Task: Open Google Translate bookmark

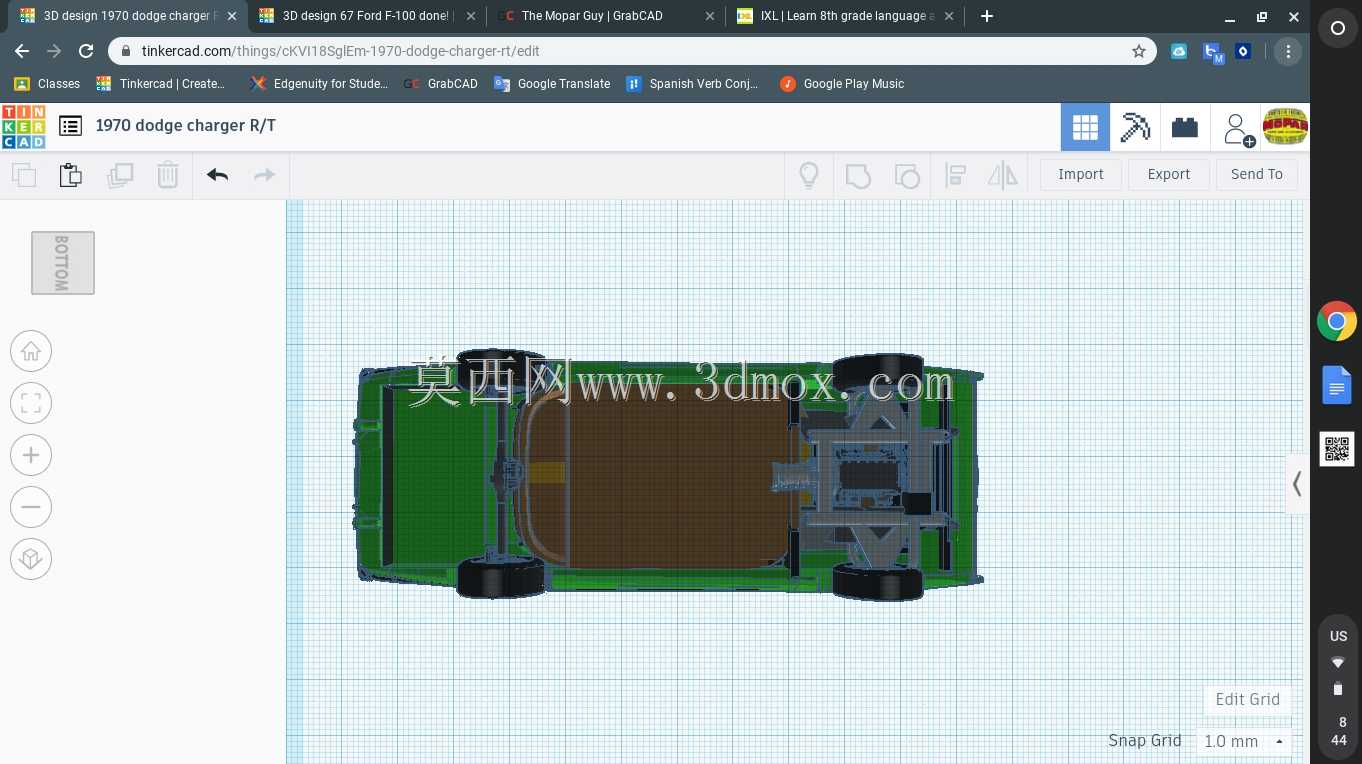Action: point(552,84)
